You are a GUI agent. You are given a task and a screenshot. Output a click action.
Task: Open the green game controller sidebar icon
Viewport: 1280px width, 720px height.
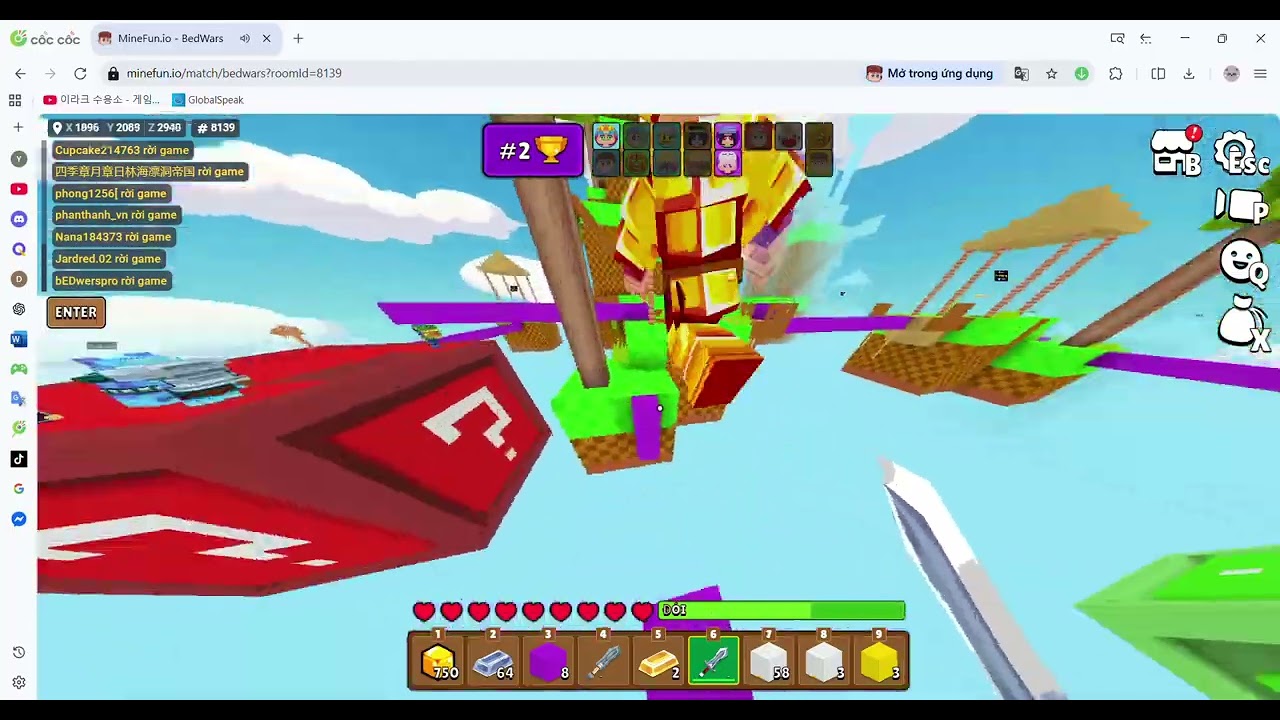18,369
